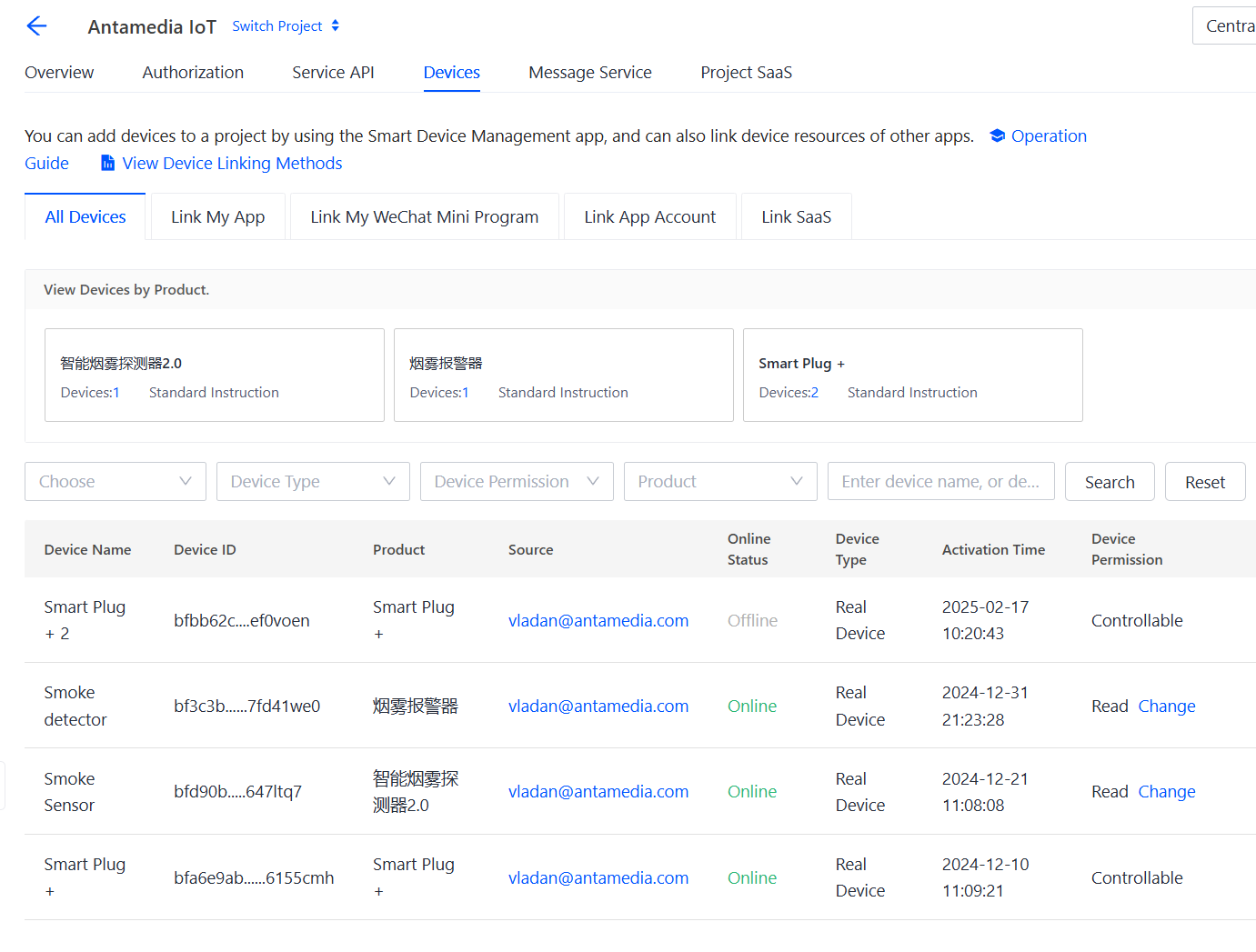
Task: Open source email link for Smoke Sensor
Action: tap(598, 792)
